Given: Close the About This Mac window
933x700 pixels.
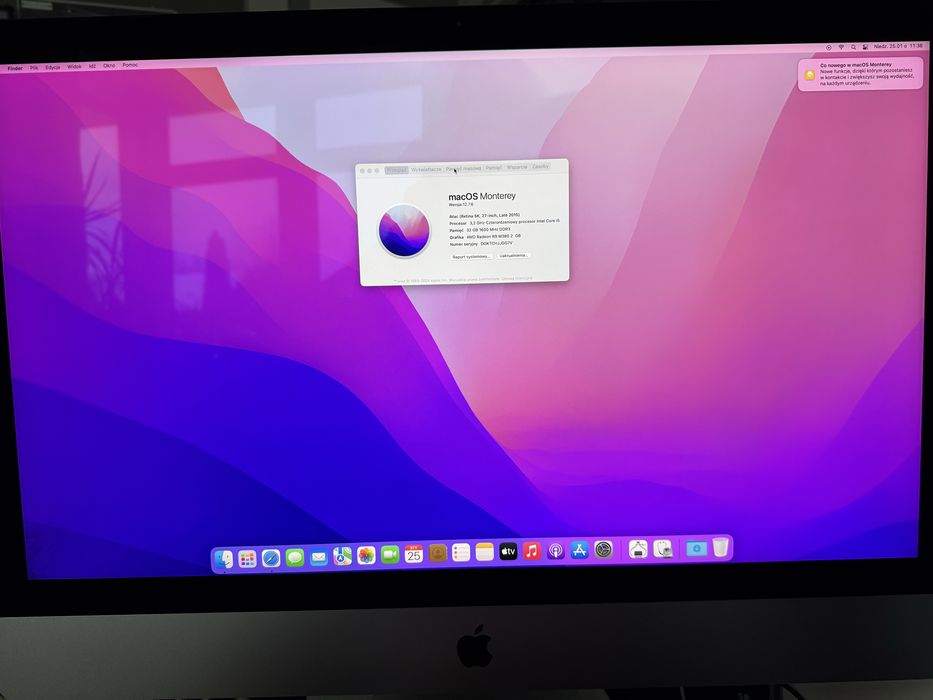Looking at the screenshot, I should point(362,171).
